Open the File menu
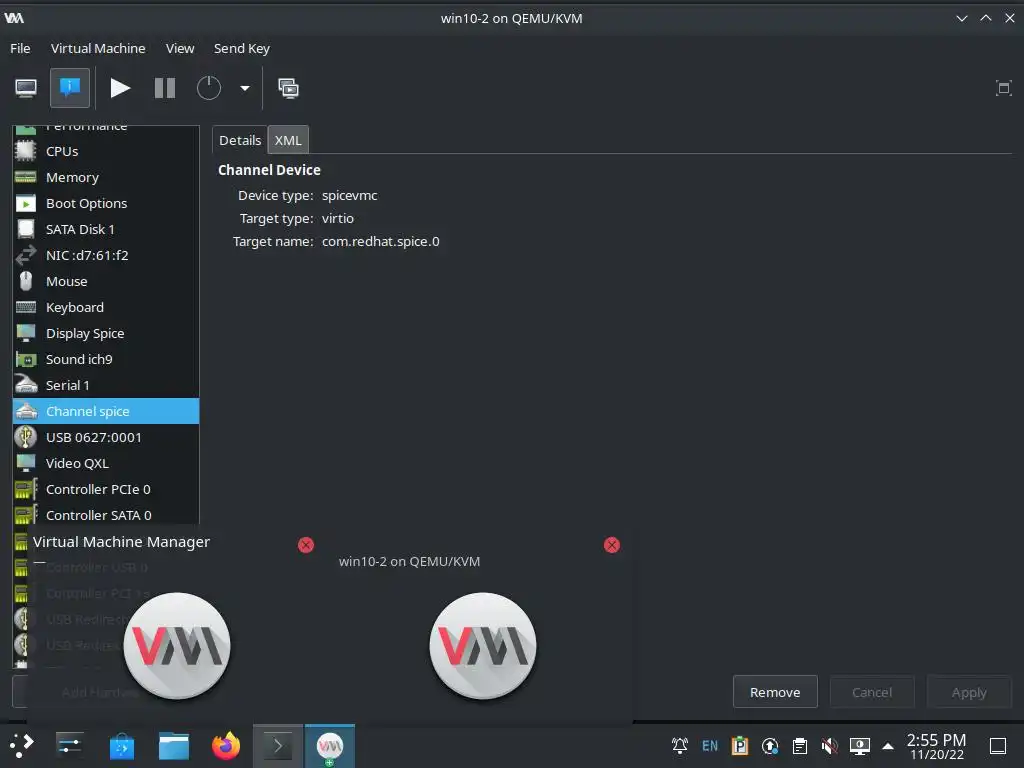The image size is (1024, 768). click(x=20, y=48)
